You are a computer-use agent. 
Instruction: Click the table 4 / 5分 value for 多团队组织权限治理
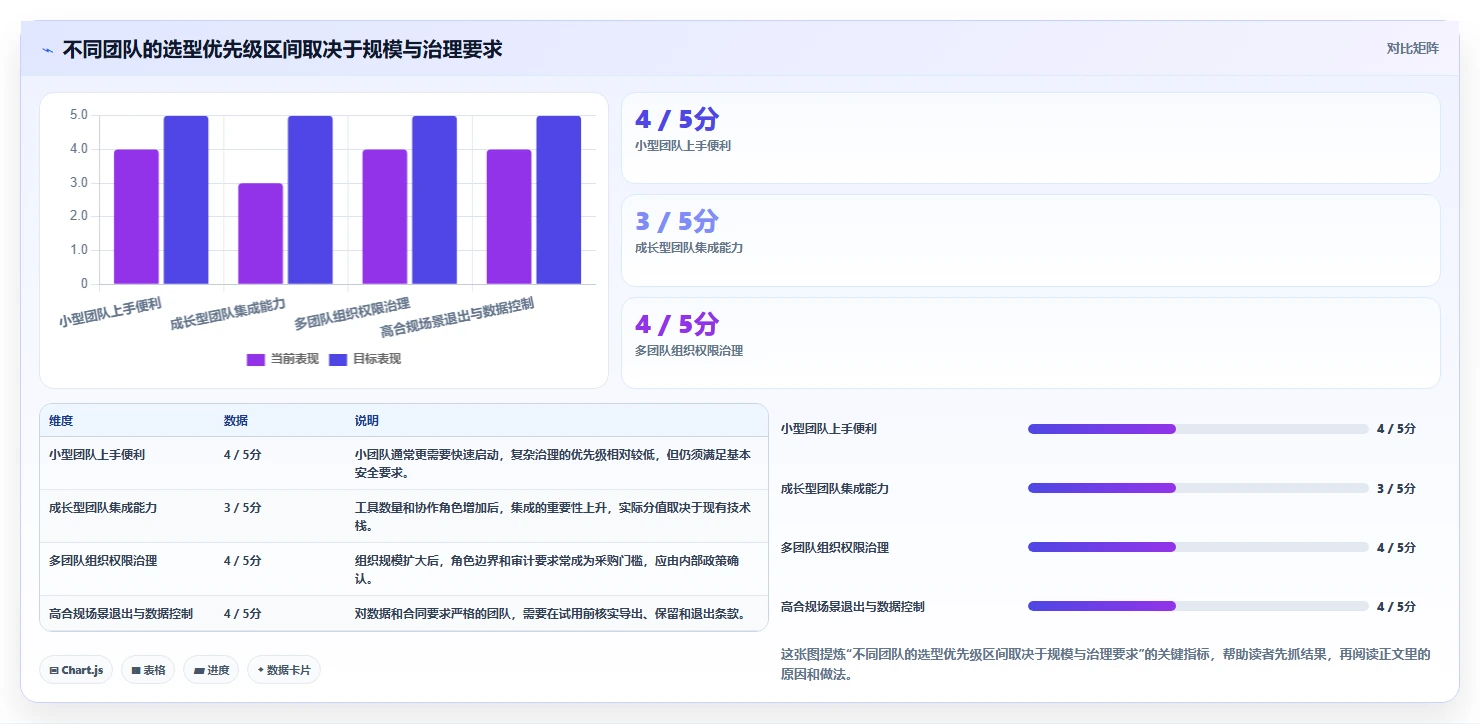[x=243, y=560]
